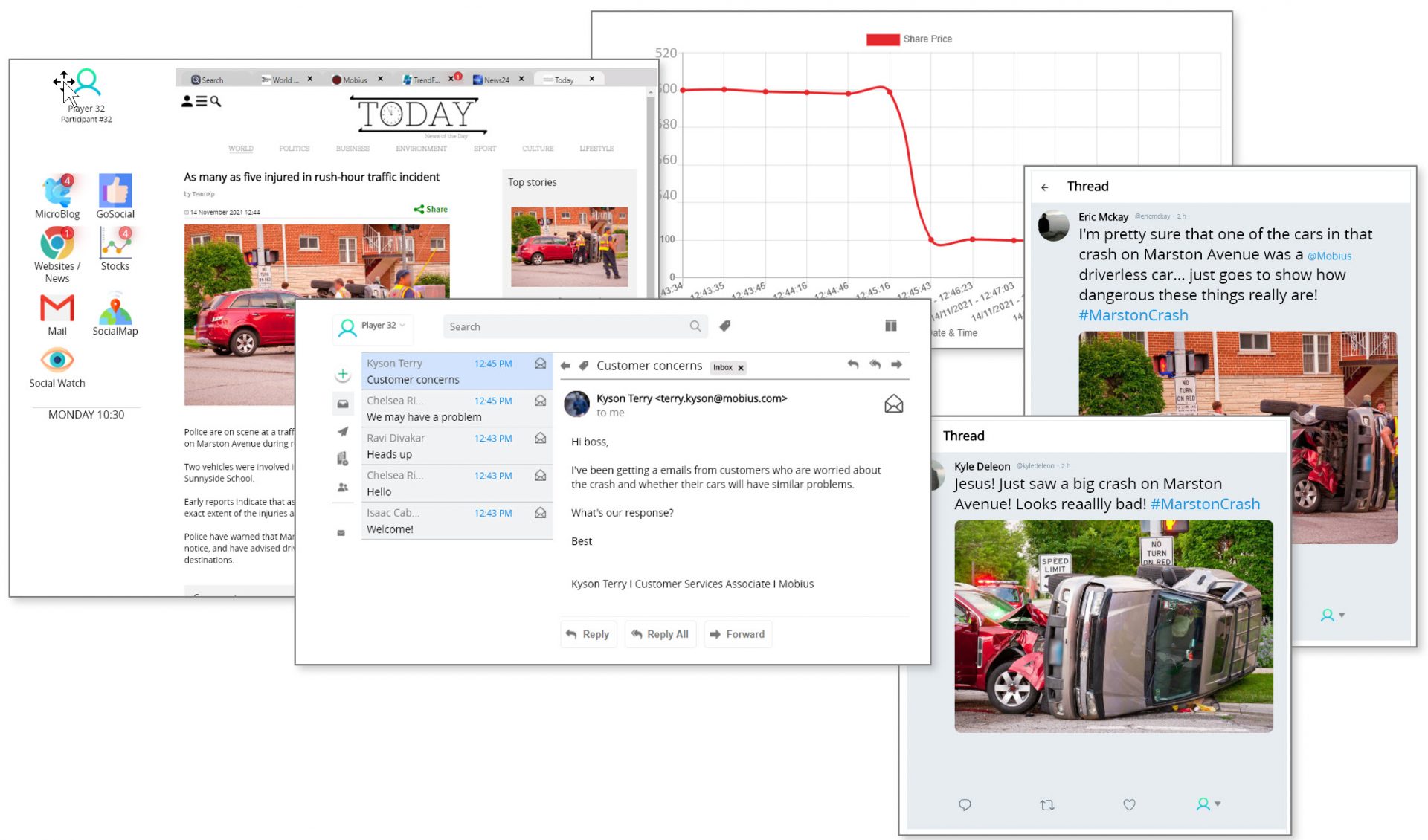Viewport: 1428px width, 840px height.
Task: Toggle read status envelope on Ravi Divakar email
Action: coord(541,438)
